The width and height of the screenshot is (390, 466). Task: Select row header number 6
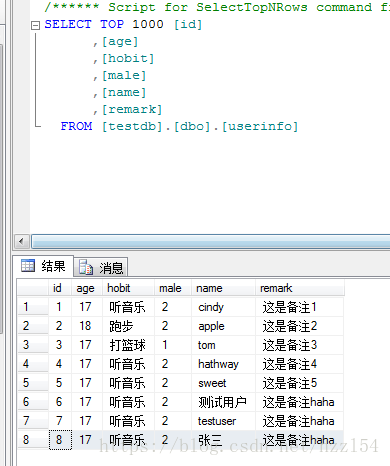tap(33, 402)
